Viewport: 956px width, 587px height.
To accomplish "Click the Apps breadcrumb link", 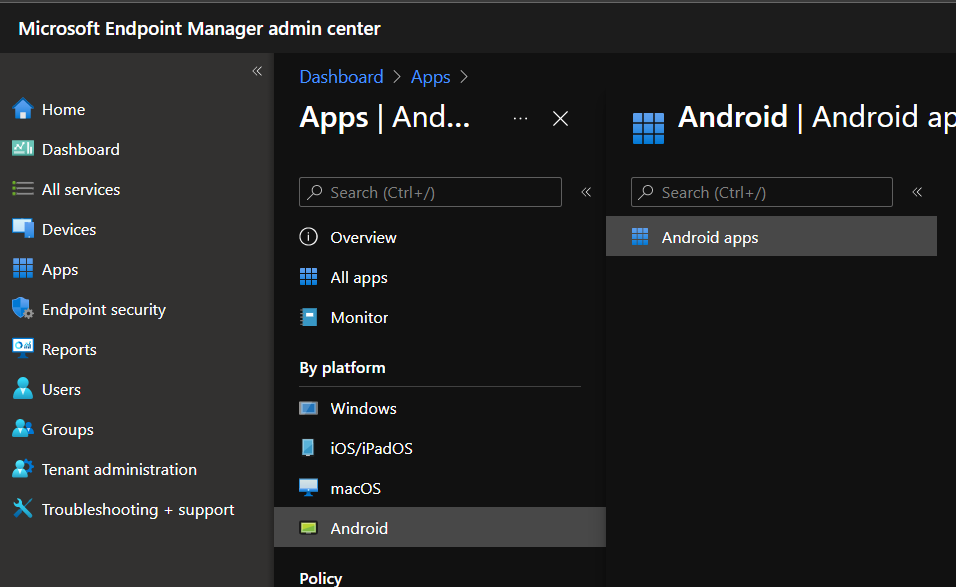I will click(430, 77).
